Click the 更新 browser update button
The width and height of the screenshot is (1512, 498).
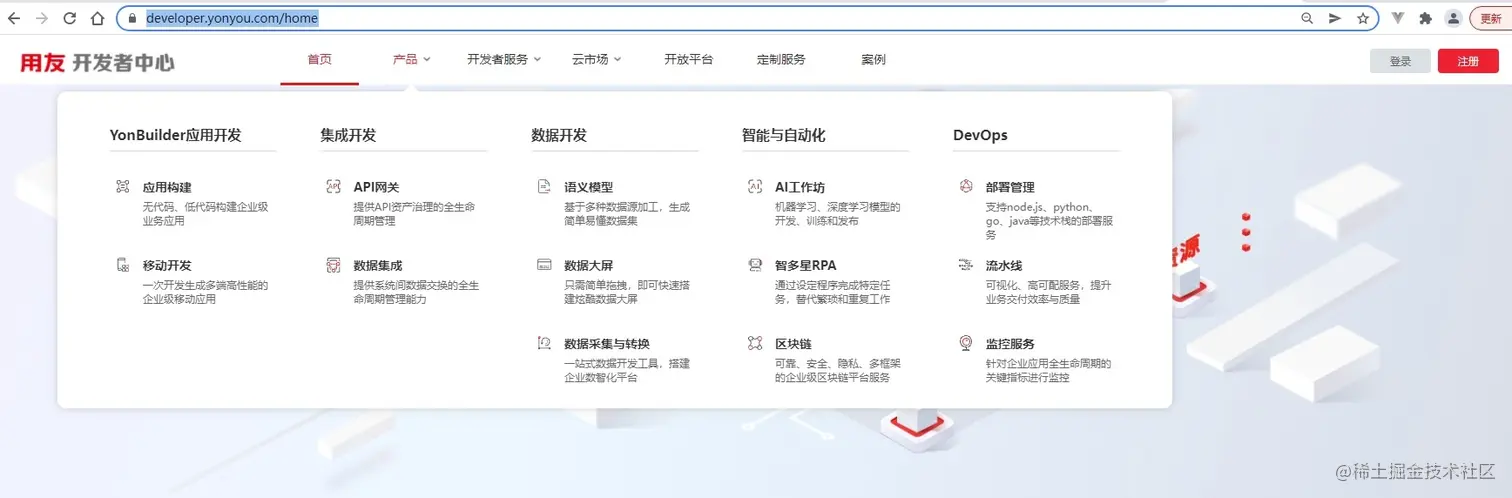[x=1490, y=18]
